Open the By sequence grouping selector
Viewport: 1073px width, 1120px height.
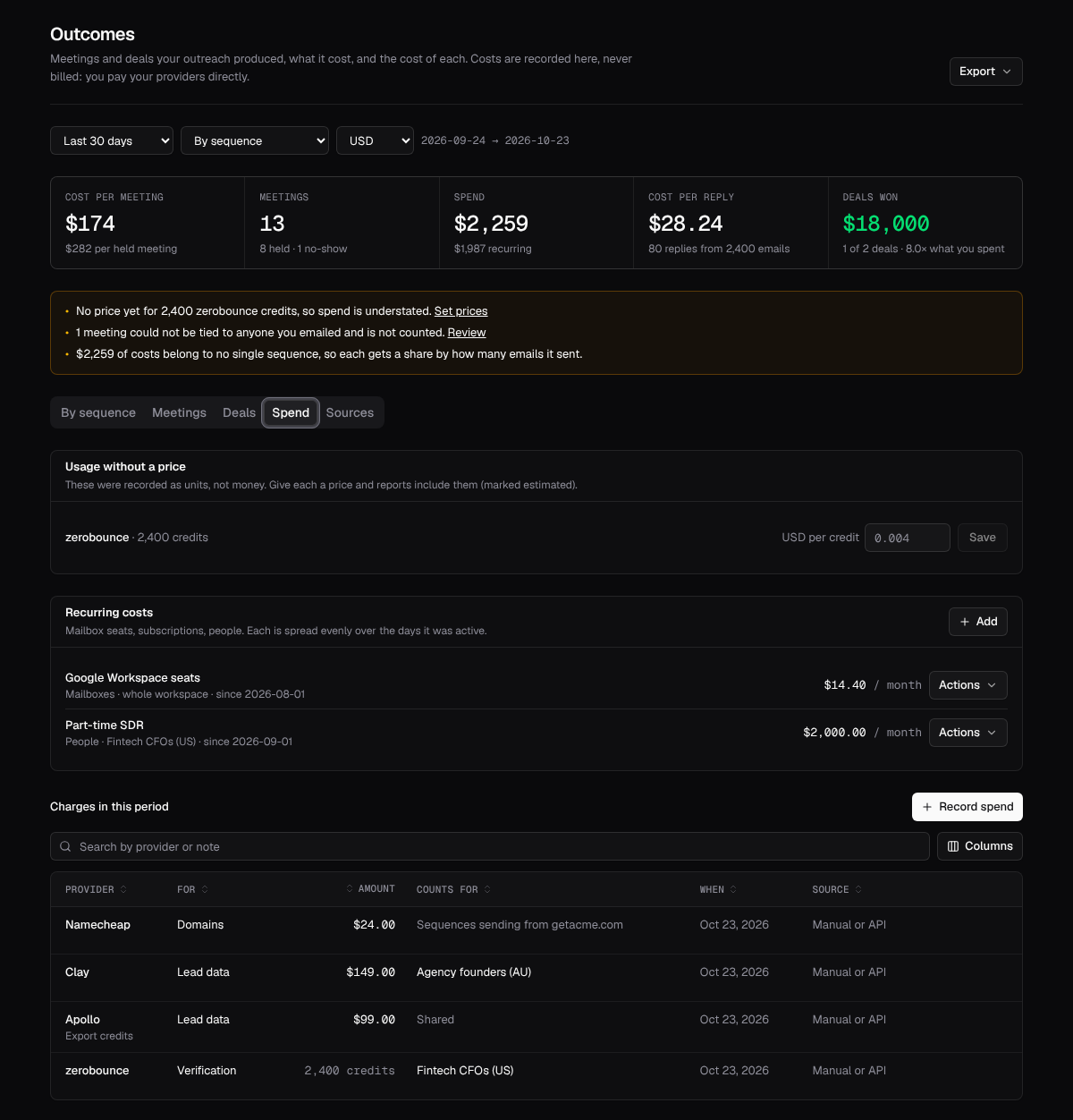coord(255,140)
